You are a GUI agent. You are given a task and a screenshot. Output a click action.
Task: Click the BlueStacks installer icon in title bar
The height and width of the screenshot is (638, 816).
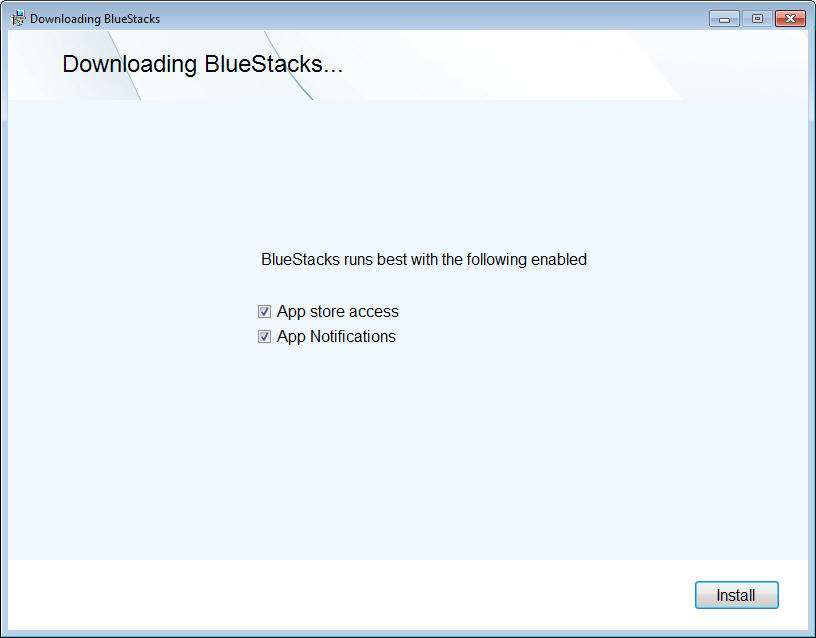coord(18,19)
